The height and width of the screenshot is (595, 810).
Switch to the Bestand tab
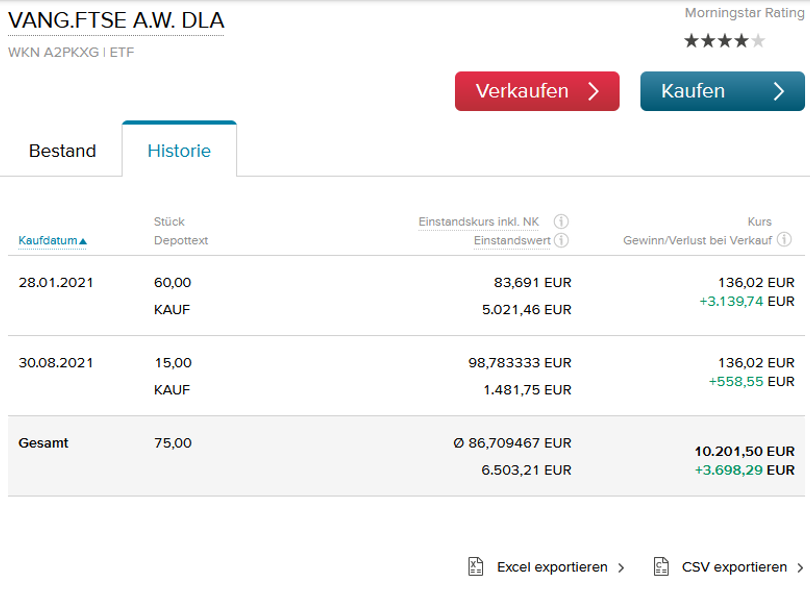(x=62, y=151)
